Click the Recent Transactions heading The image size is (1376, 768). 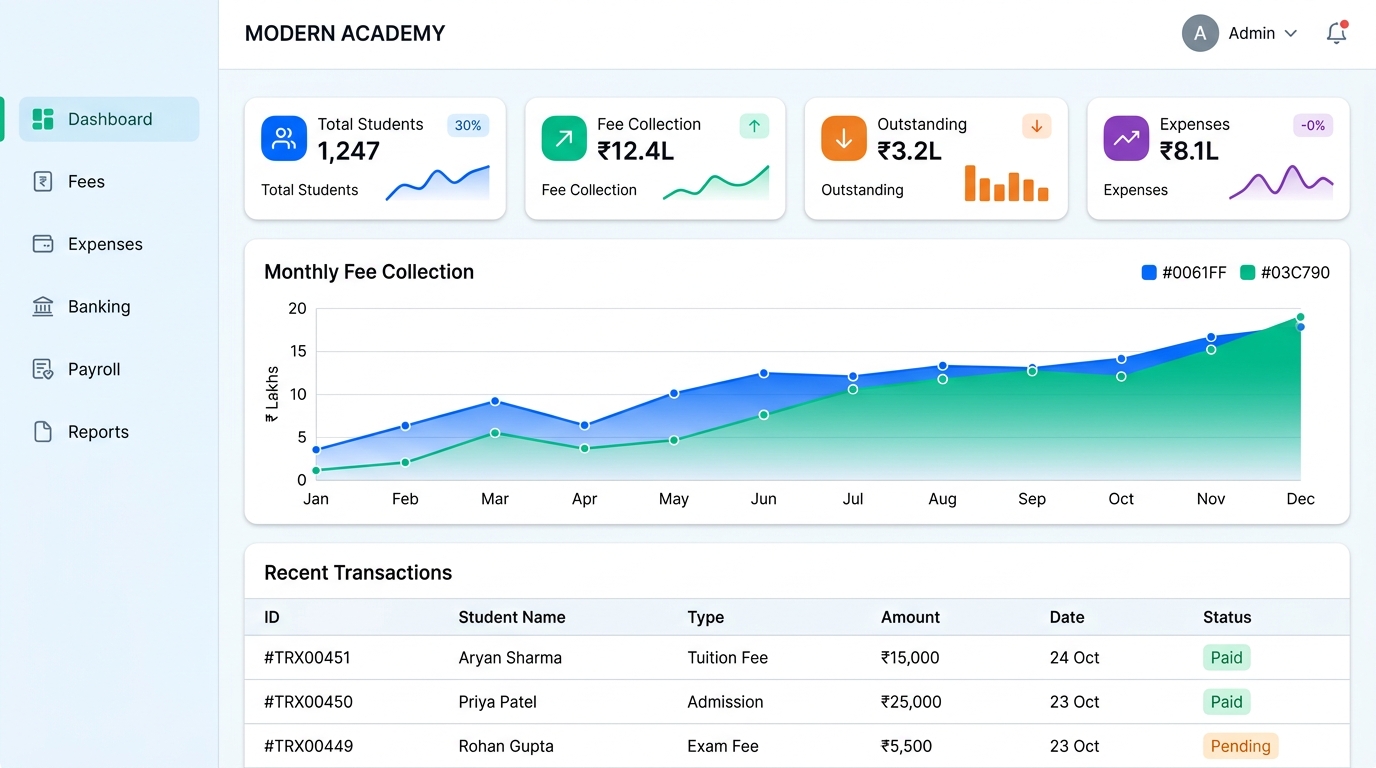tap(358, 573)
